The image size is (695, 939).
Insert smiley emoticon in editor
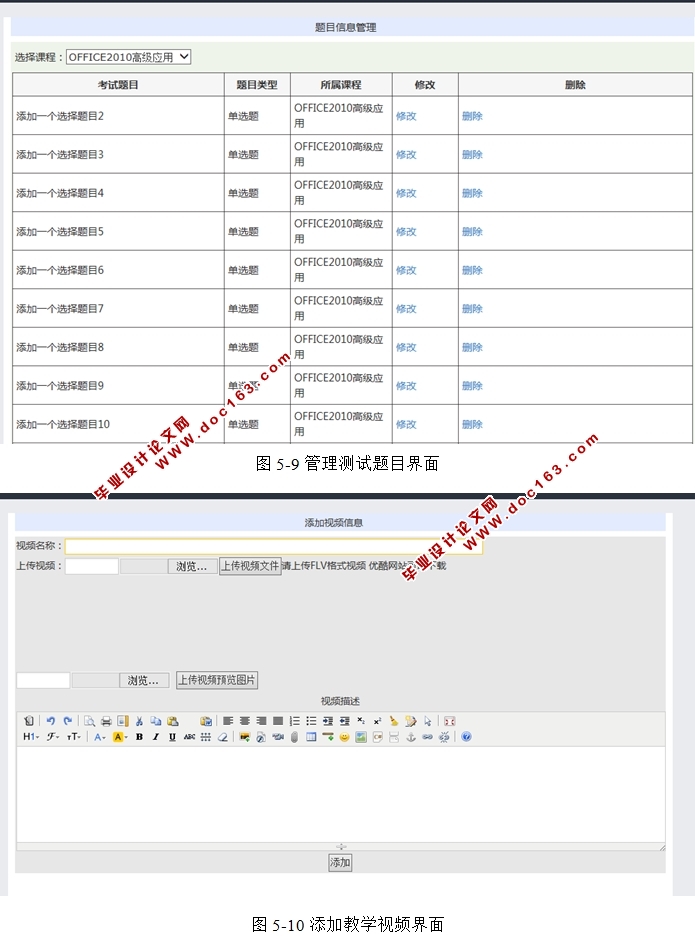344,737
